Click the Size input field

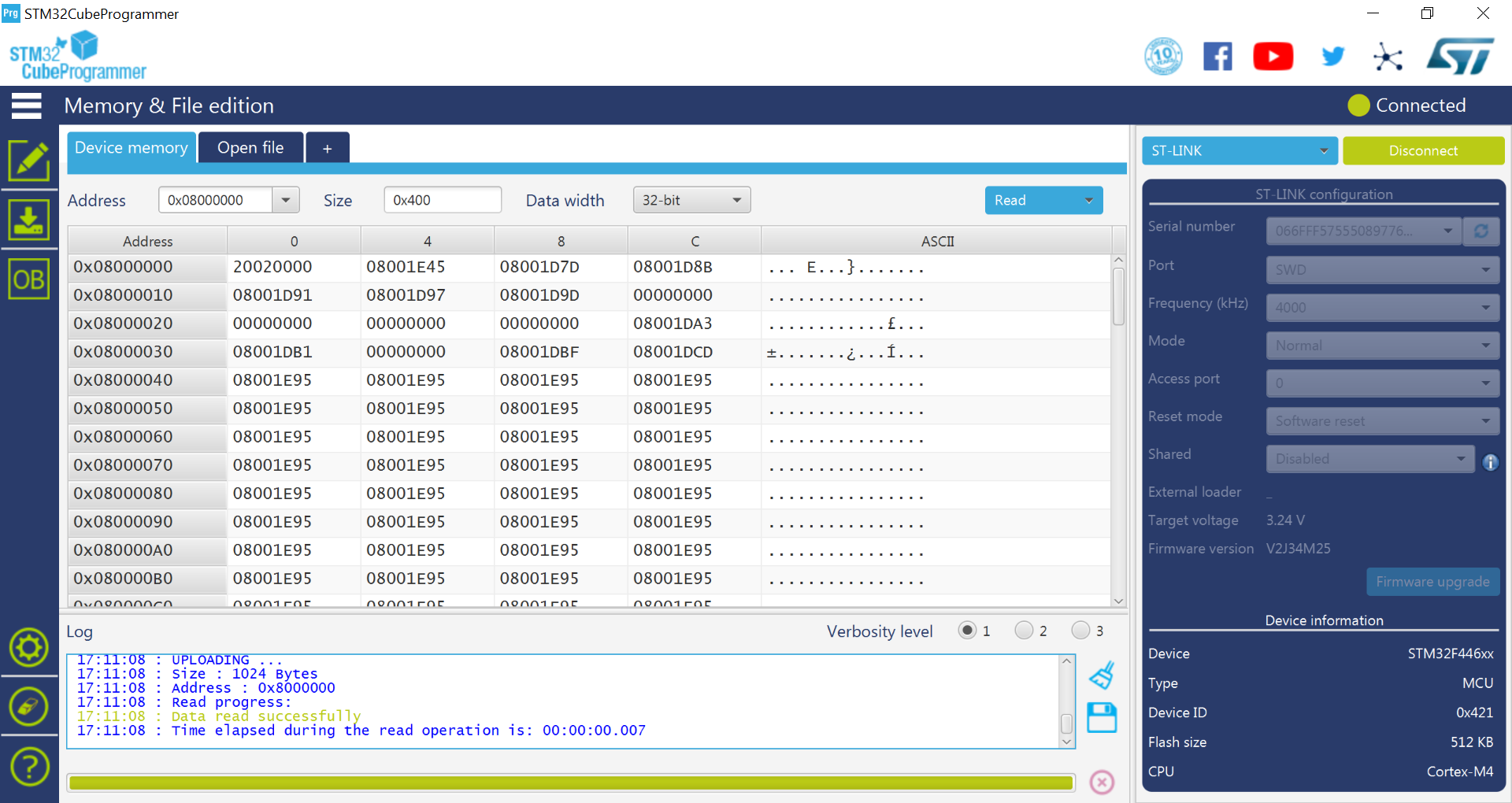(x=443, y=200)
